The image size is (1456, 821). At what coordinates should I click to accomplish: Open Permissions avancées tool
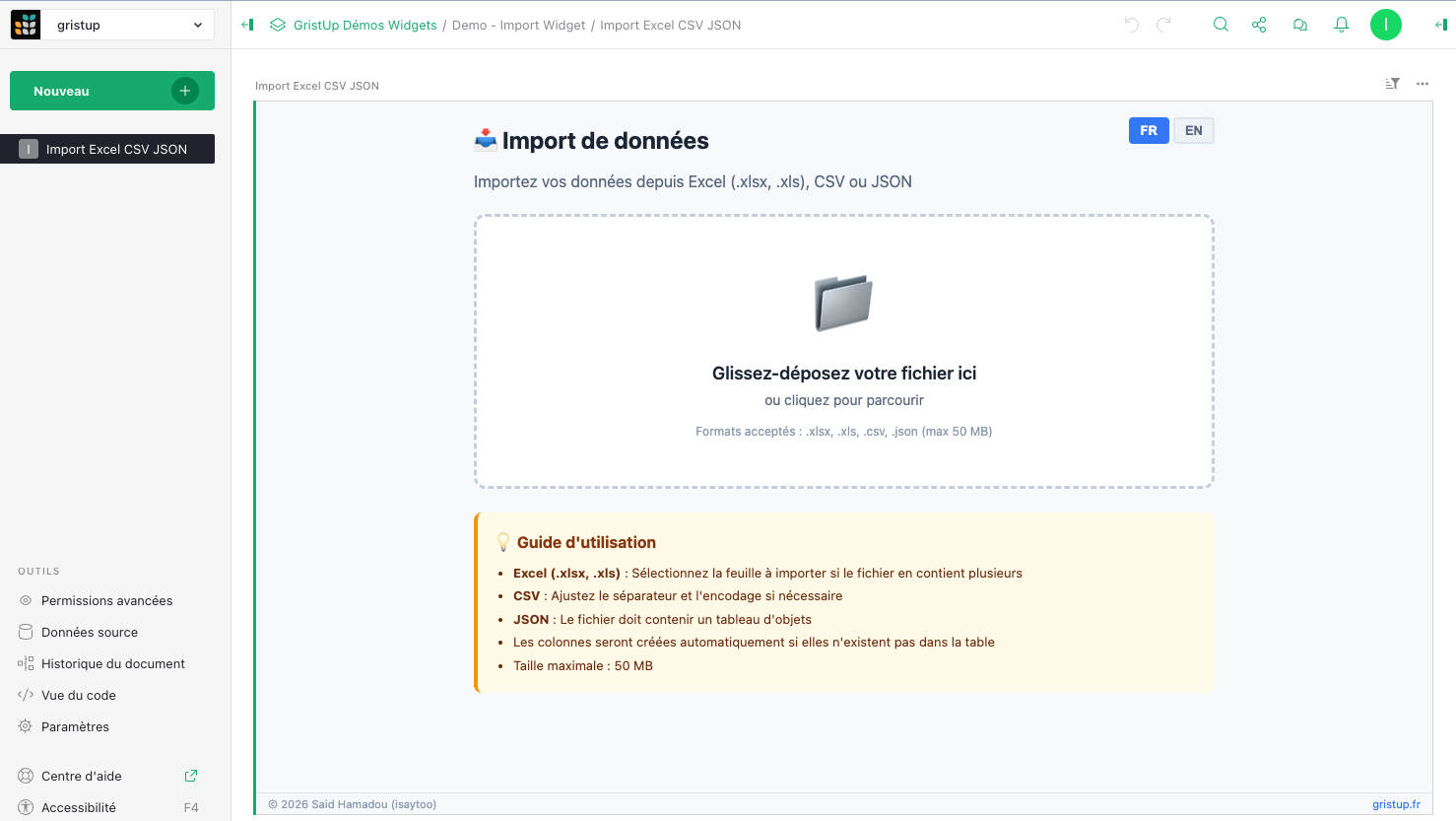click(106, 600)
